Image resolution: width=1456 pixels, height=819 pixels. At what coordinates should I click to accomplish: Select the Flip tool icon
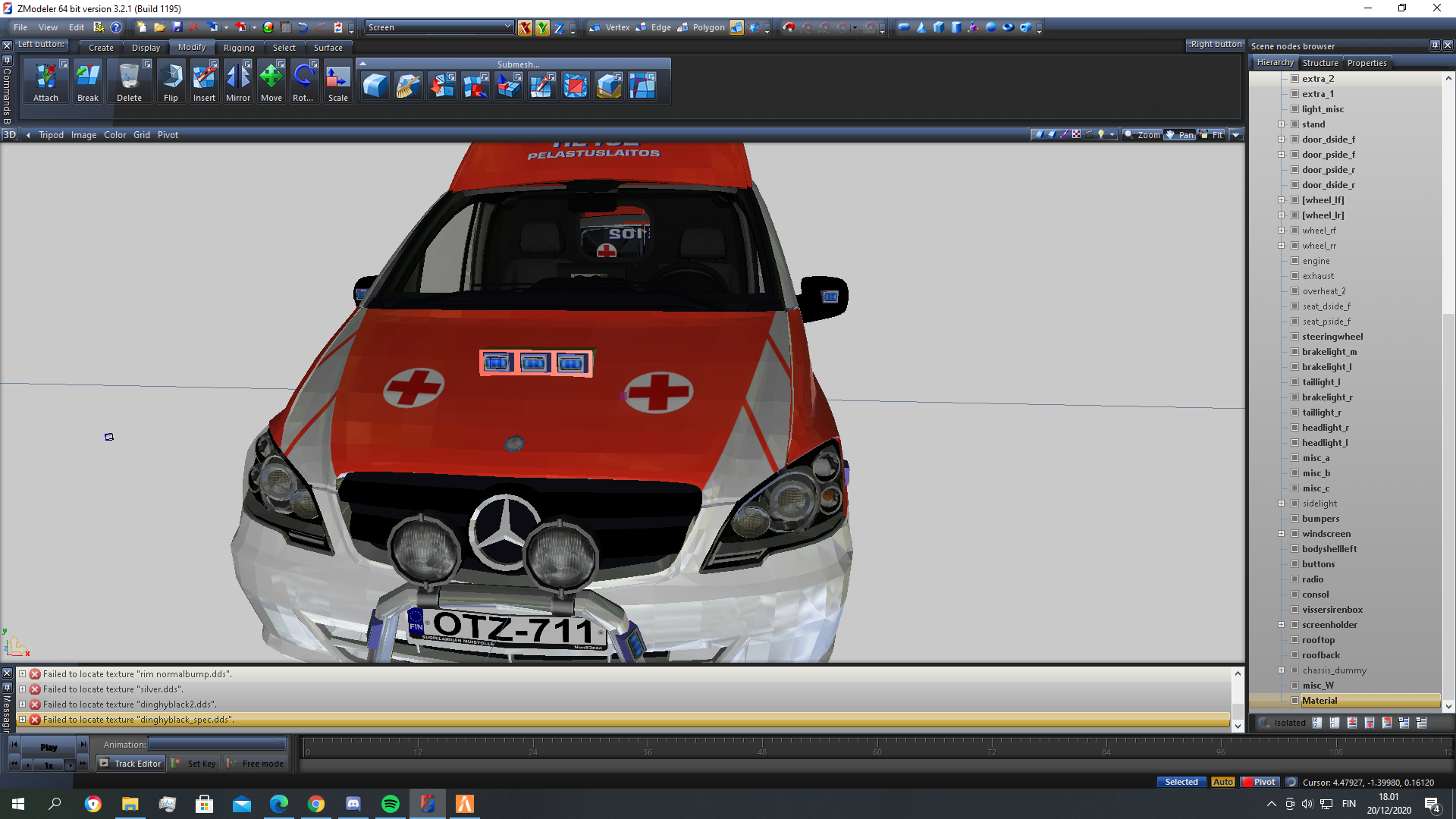click(171, 77)
